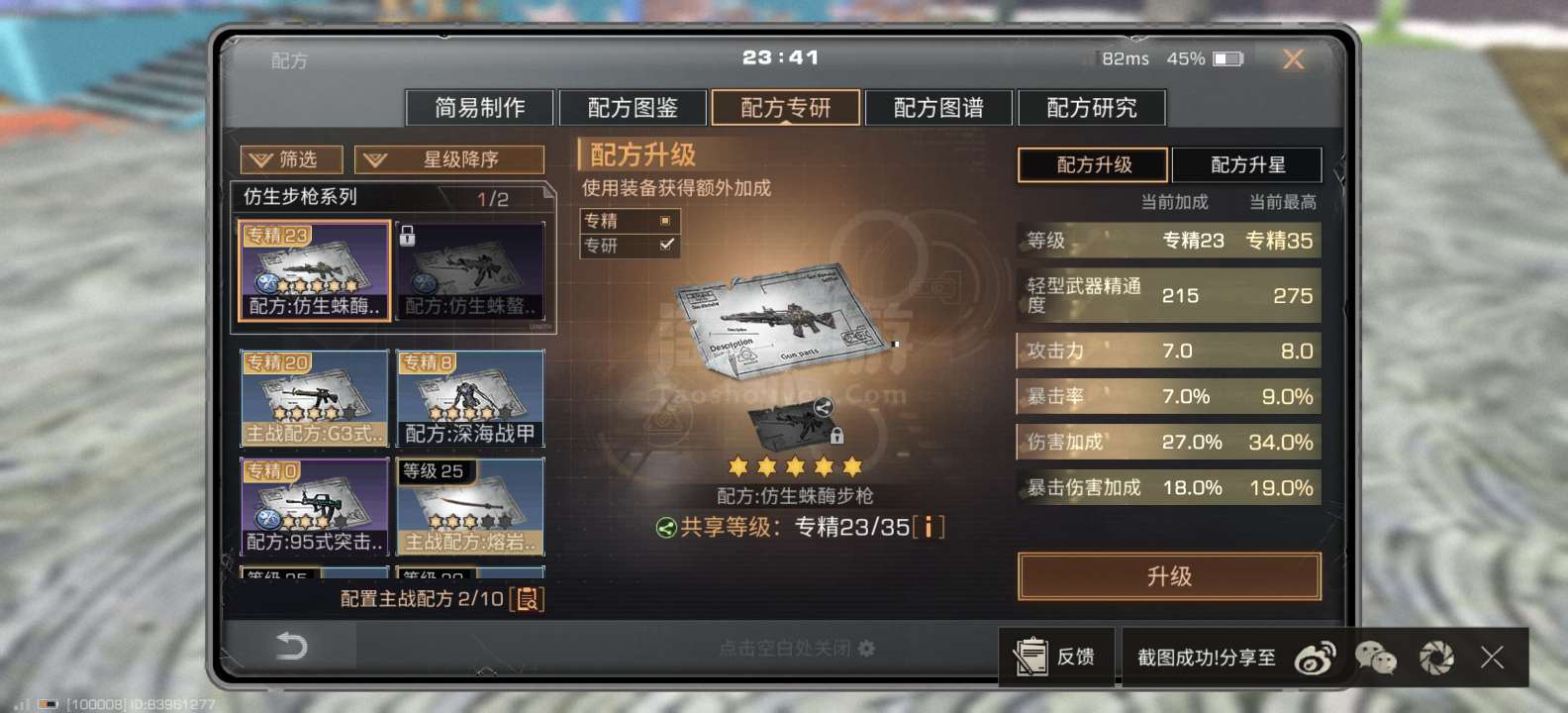This screenshot has width=1568, height=713.
Task: Toggle the 专研 checkbox
Action: (666, 245)
